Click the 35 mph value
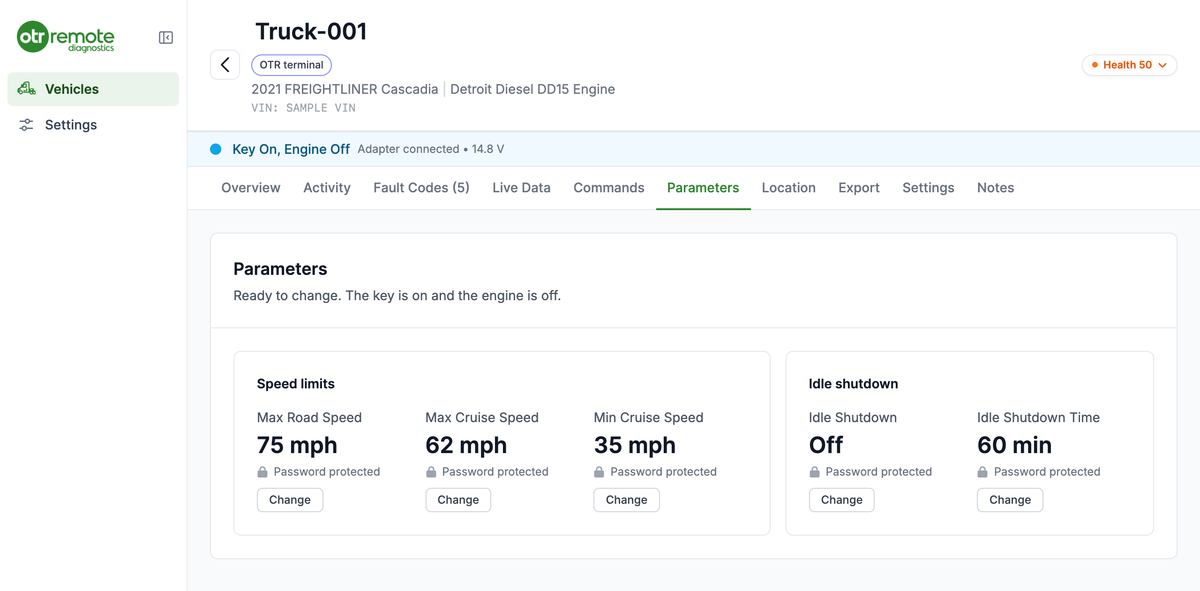The width and height of the screenshot is (1200, 591). [635, 445]
